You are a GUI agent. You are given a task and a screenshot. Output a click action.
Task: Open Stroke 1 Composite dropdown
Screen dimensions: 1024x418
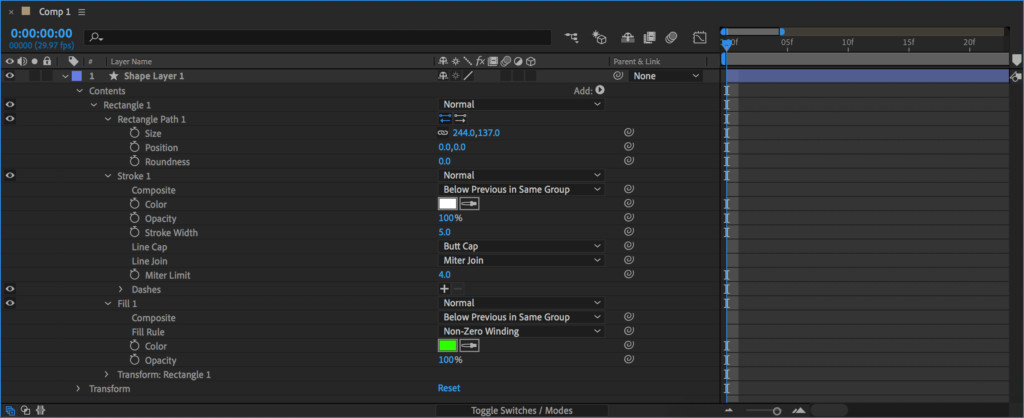[520, 189]
